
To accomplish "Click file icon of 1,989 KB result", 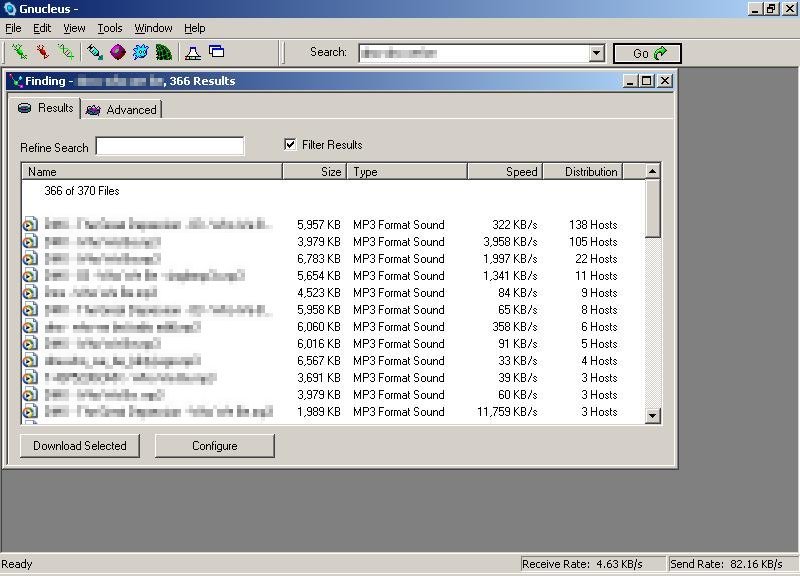I will 30,412.
